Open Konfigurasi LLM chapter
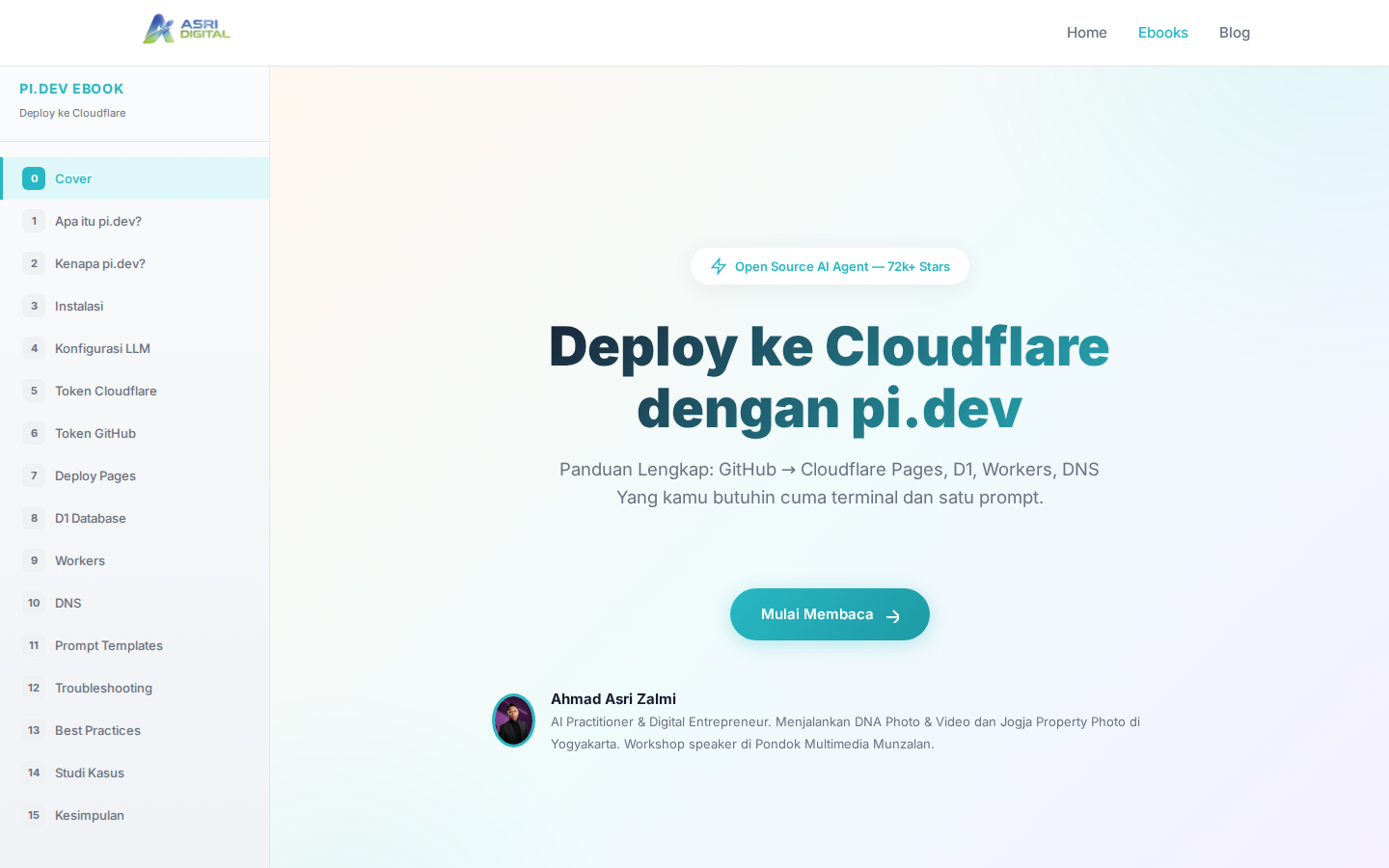1389x868 pixels. click(x=135, y=348)
